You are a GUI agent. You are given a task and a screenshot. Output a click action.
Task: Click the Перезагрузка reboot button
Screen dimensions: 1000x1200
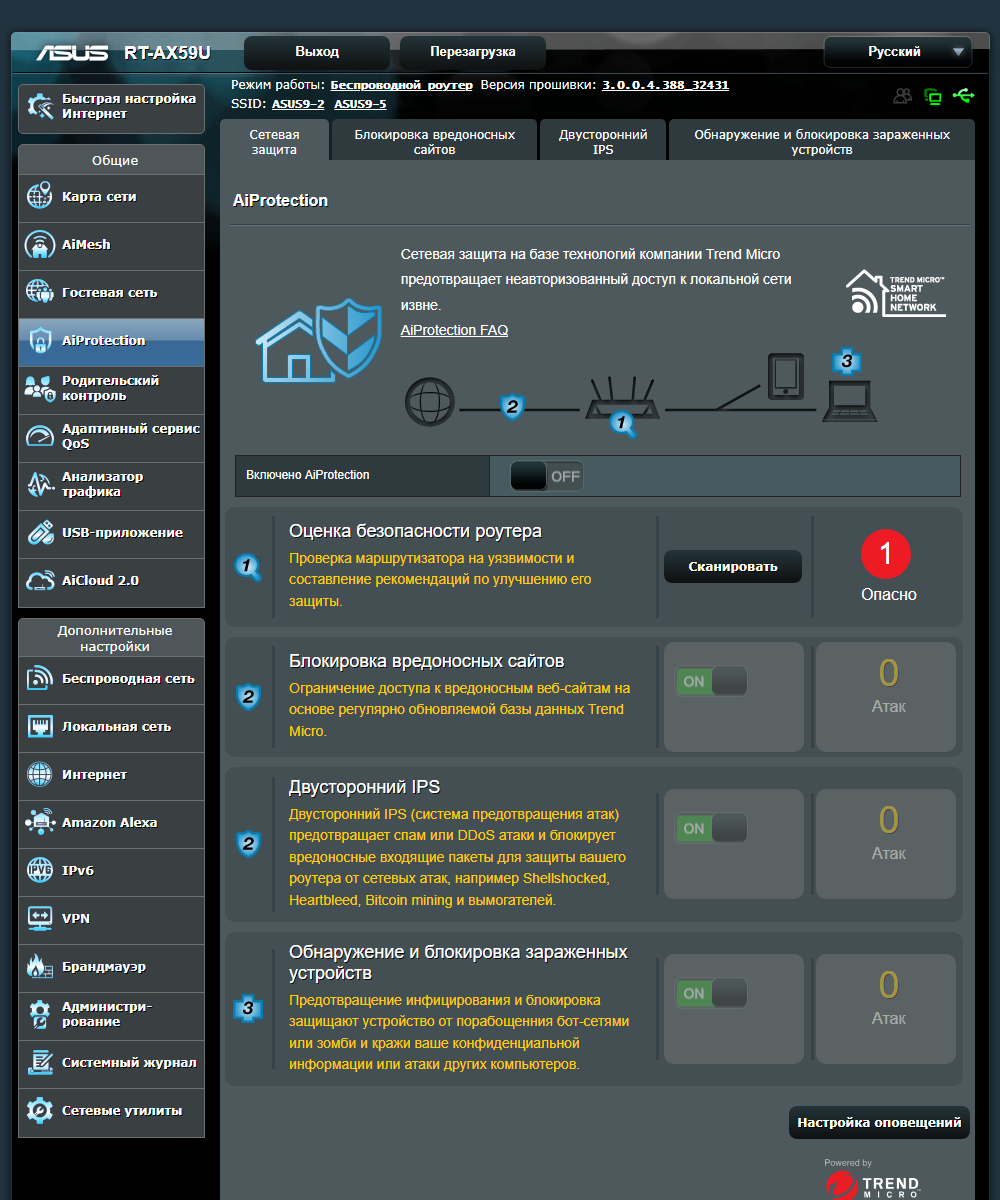click(473, 52)
